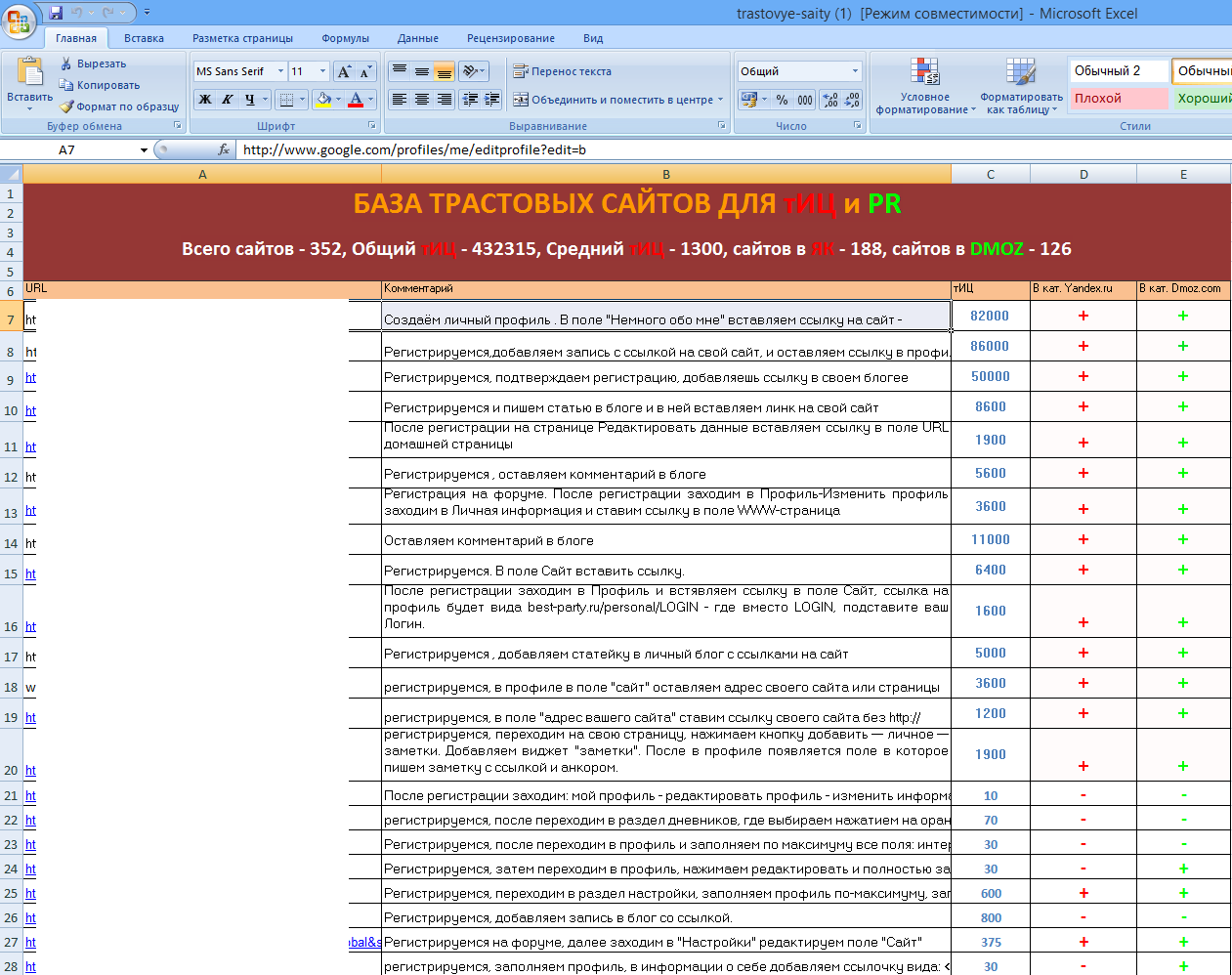1232x975 pixels.
Task: Decrease decimal places
Action: click(852, 100)
